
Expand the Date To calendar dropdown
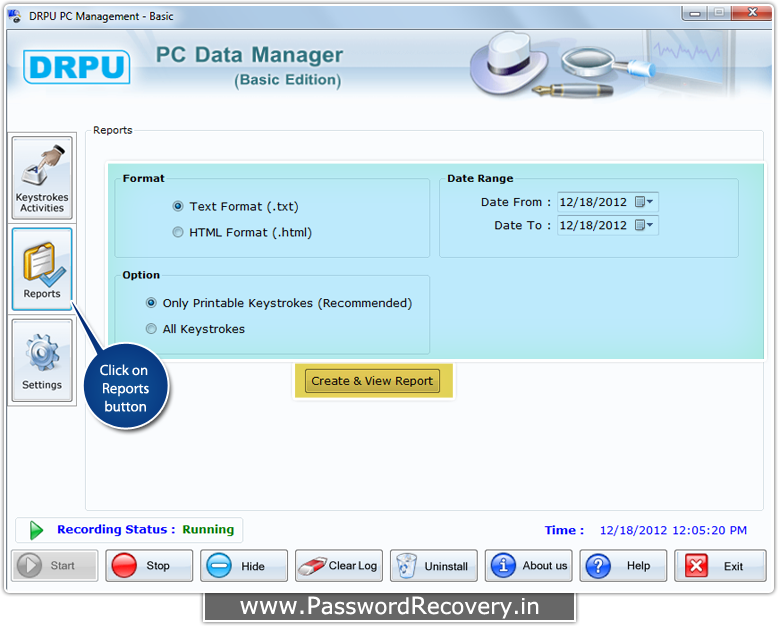pos(645,226)
